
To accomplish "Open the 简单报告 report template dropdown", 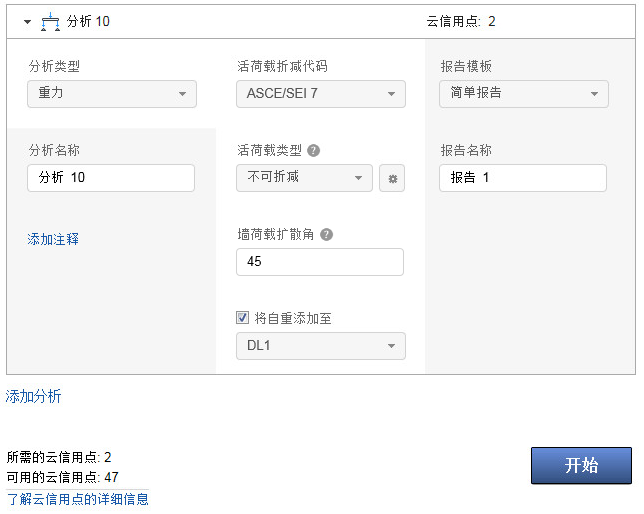I will [x=524, y=94].
